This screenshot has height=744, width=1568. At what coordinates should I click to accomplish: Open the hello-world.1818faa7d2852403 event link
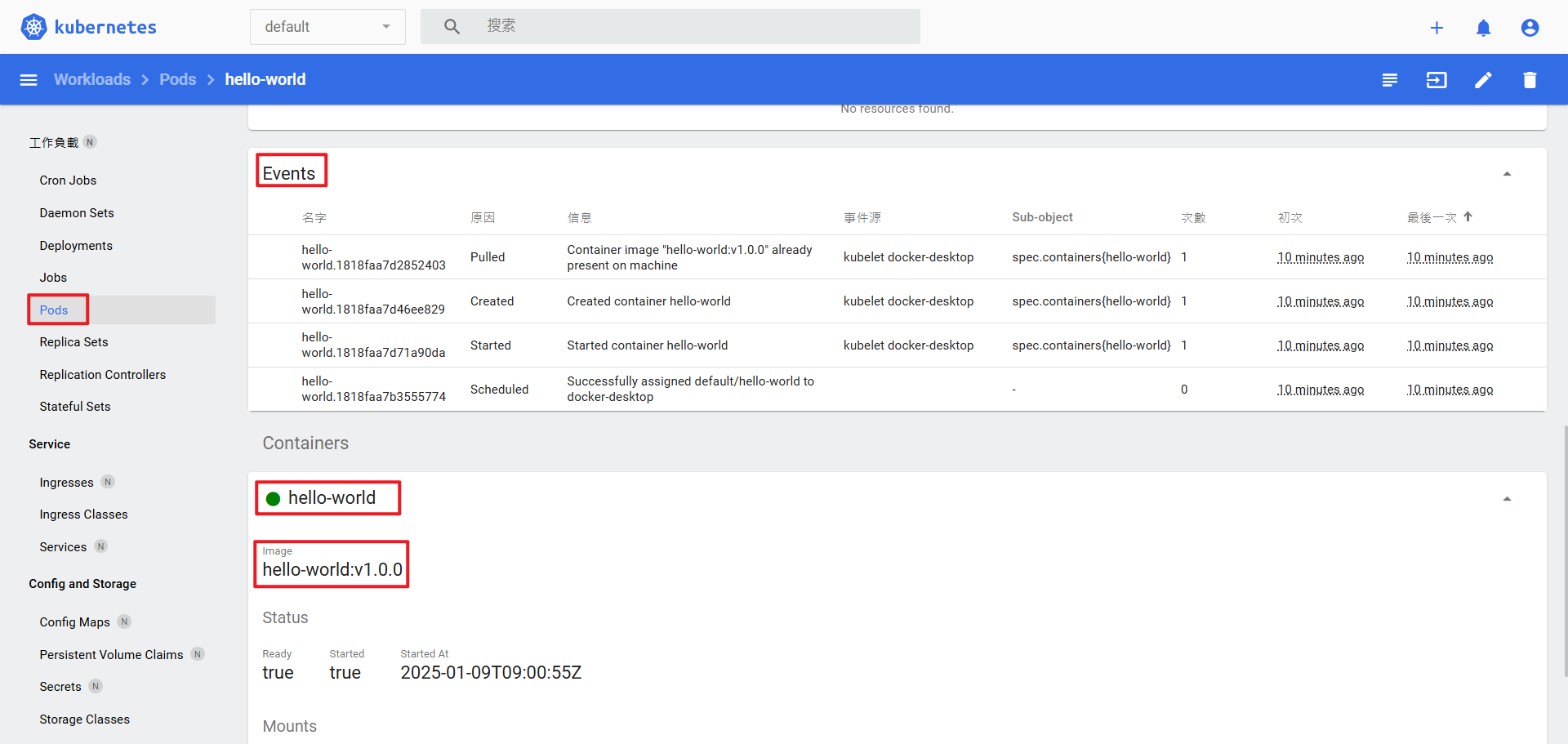click(373, 257)
